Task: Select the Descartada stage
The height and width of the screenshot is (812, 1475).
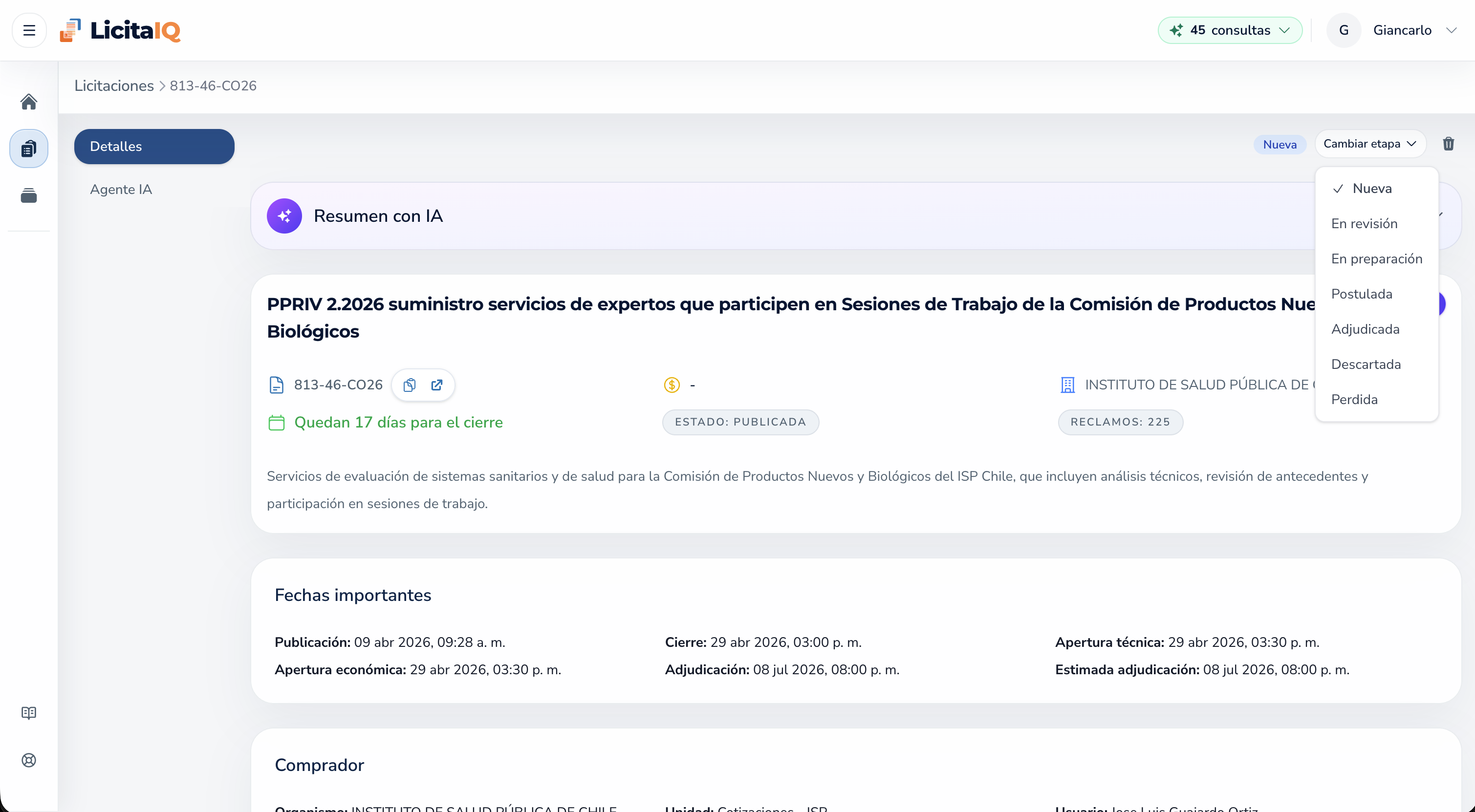Action: (x=1376, y=364)
